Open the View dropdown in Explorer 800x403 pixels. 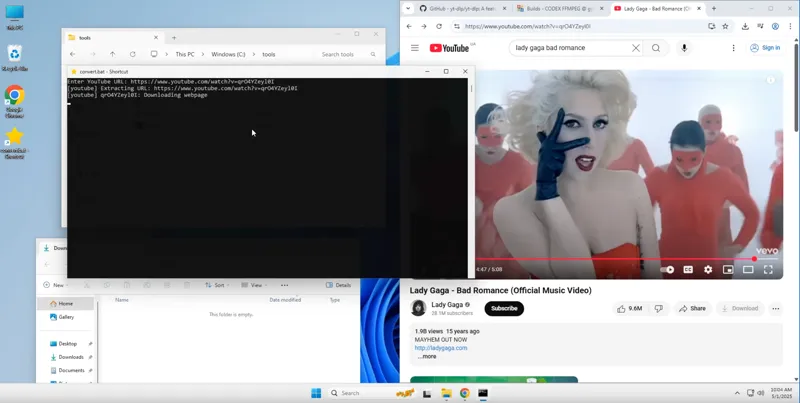[x=254, y=285]
